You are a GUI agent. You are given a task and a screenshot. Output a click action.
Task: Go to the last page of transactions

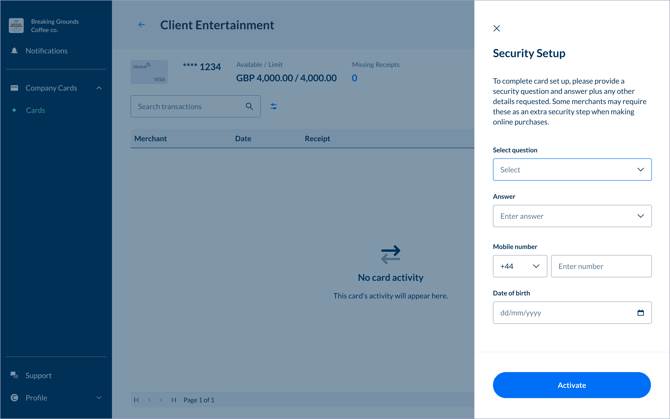(x=173, y=400)
